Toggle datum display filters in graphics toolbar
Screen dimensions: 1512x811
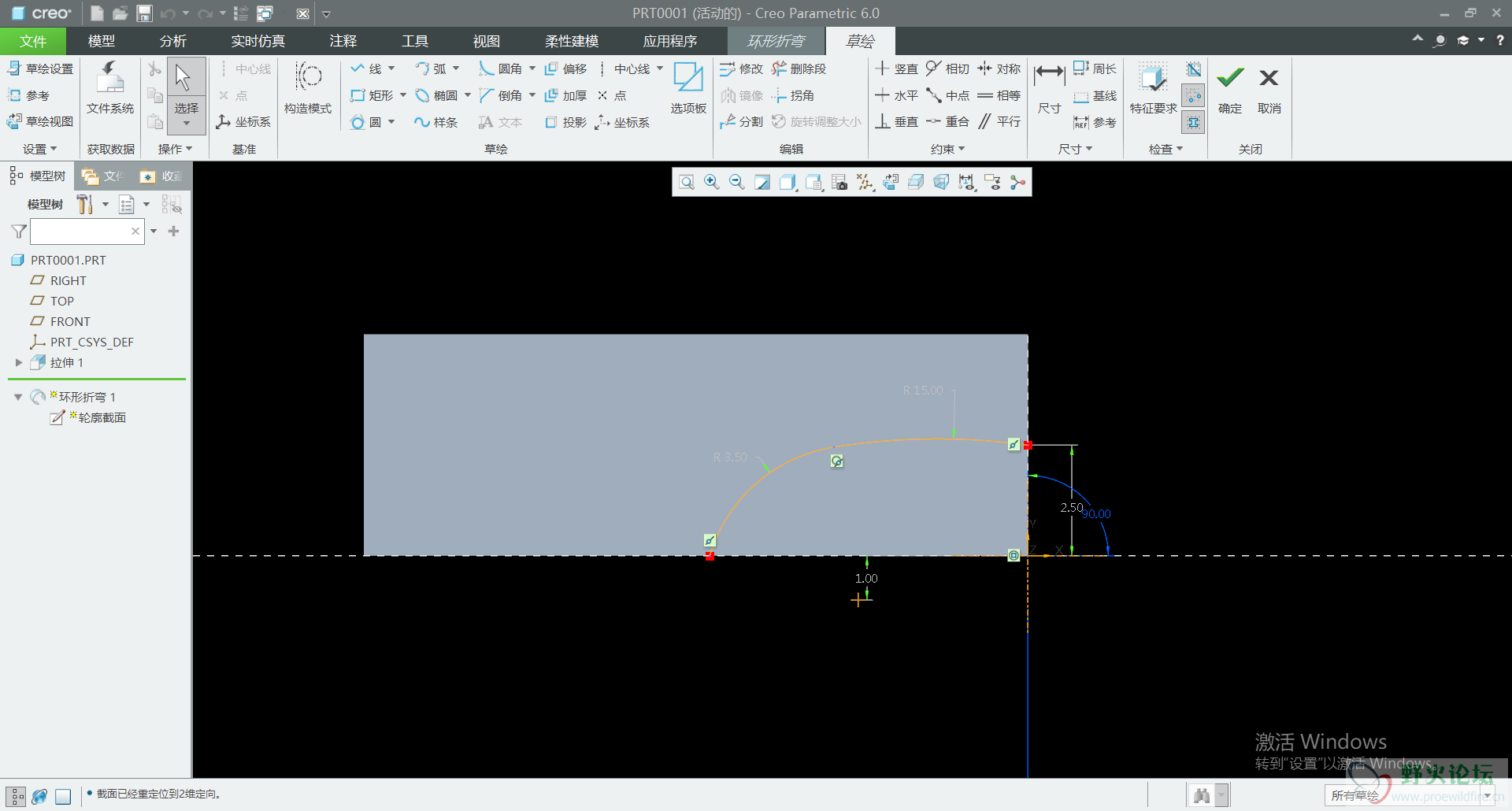865,183
